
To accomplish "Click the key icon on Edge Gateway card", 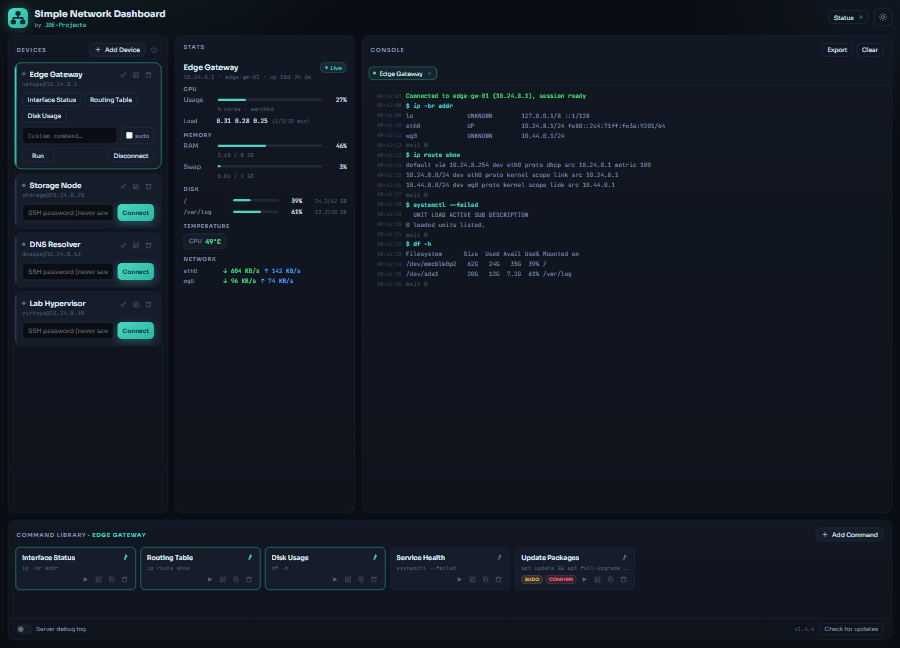I will pyautogui.click(x=123, y=75).
